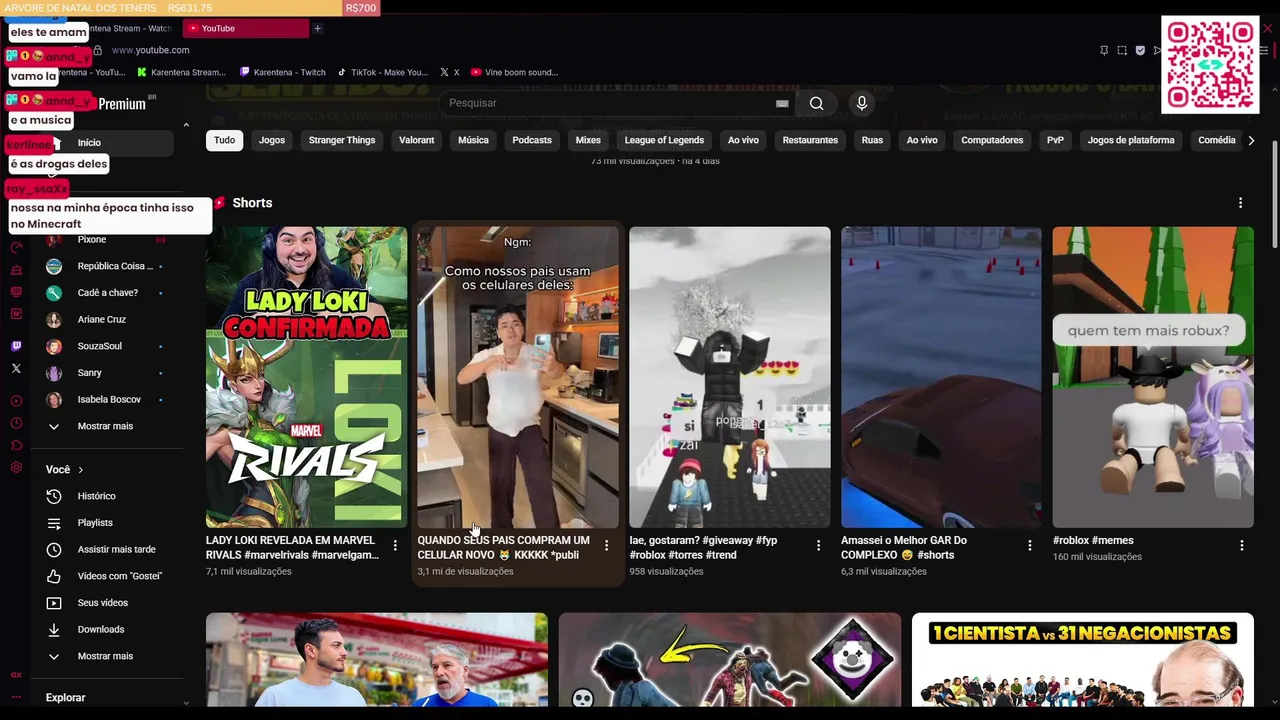
Task: Select the Jogos filter chip
Action: (272, 140)
